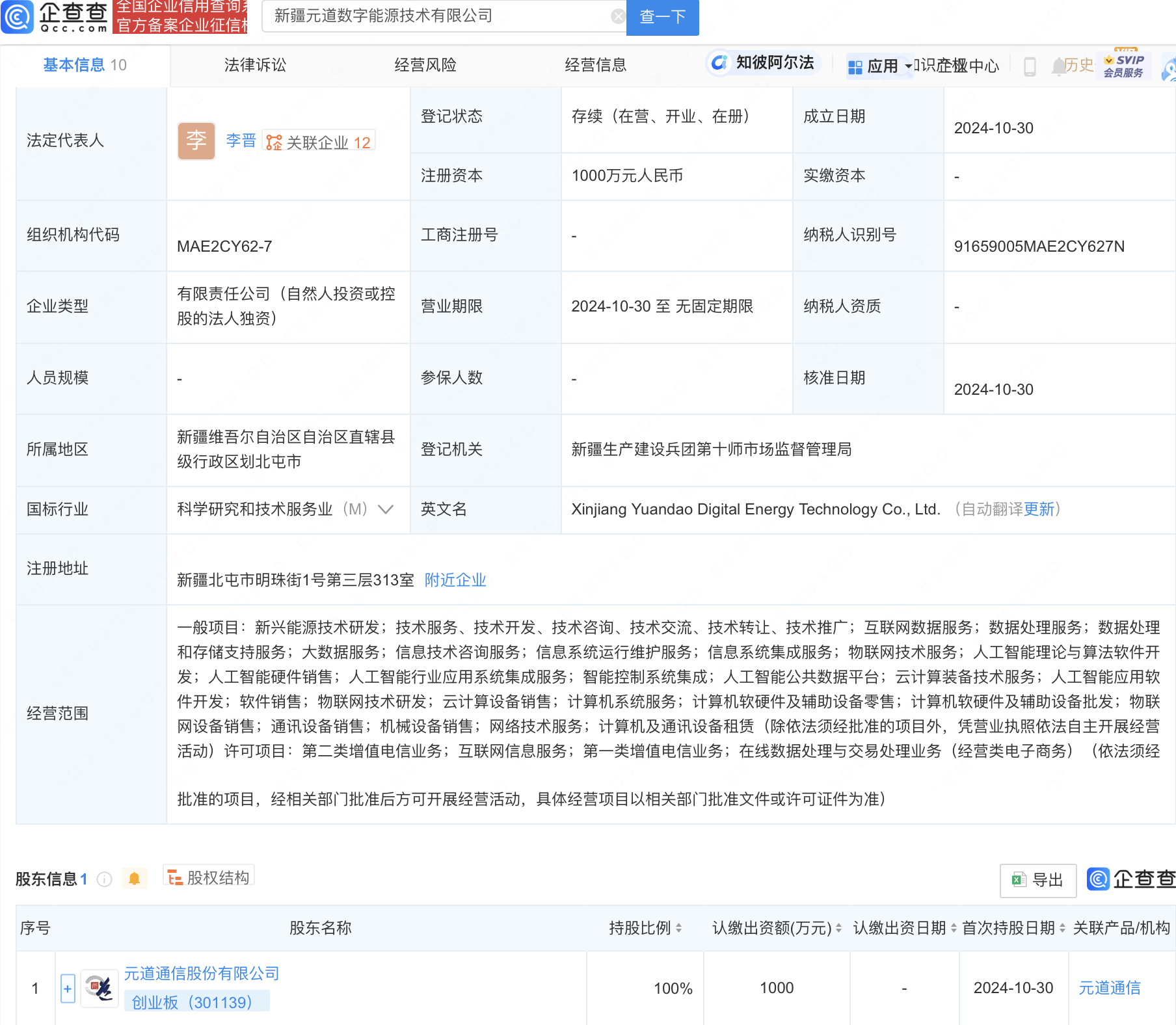Open the 基本信息 tab
Viewport: 1176px width, 1025px height.
[x=85, y=65]
